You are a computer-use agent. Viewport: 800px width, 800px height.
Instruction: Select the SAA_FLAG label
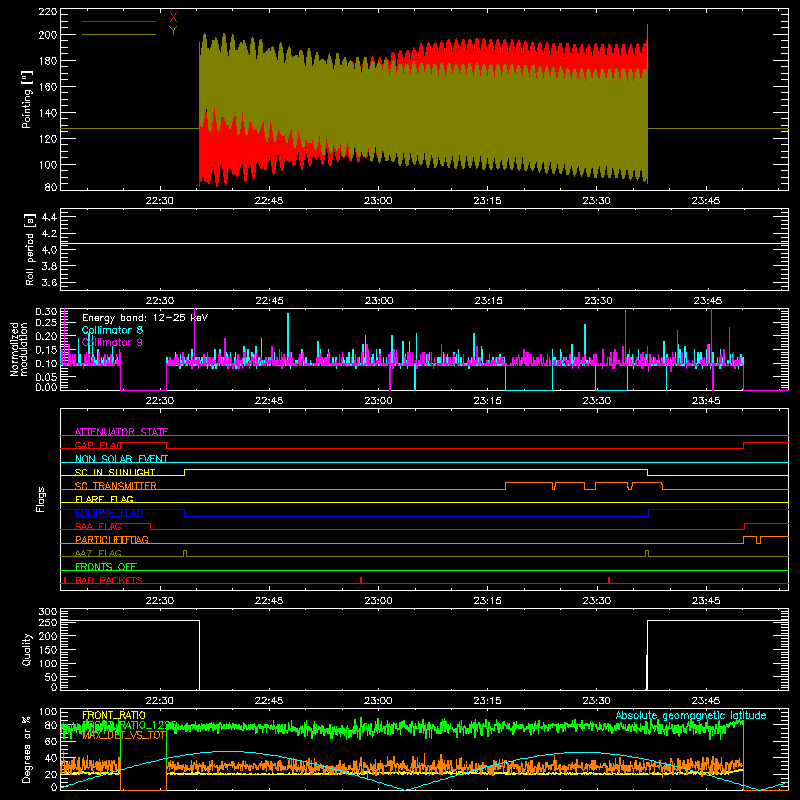[x=98, y=526]
